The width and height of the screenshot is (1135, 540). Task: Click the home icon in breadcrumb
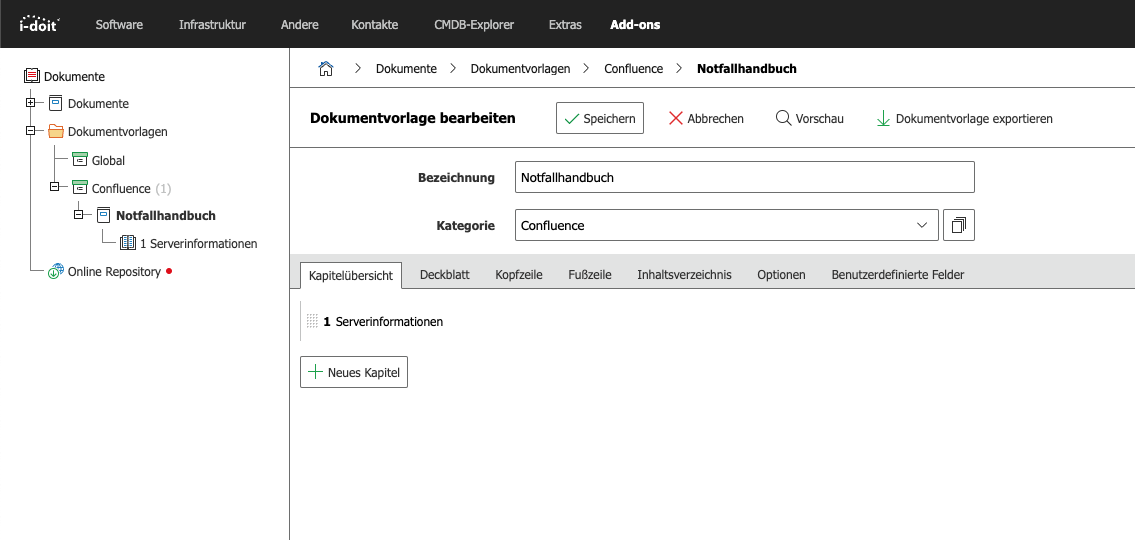[x=325, y=69]
